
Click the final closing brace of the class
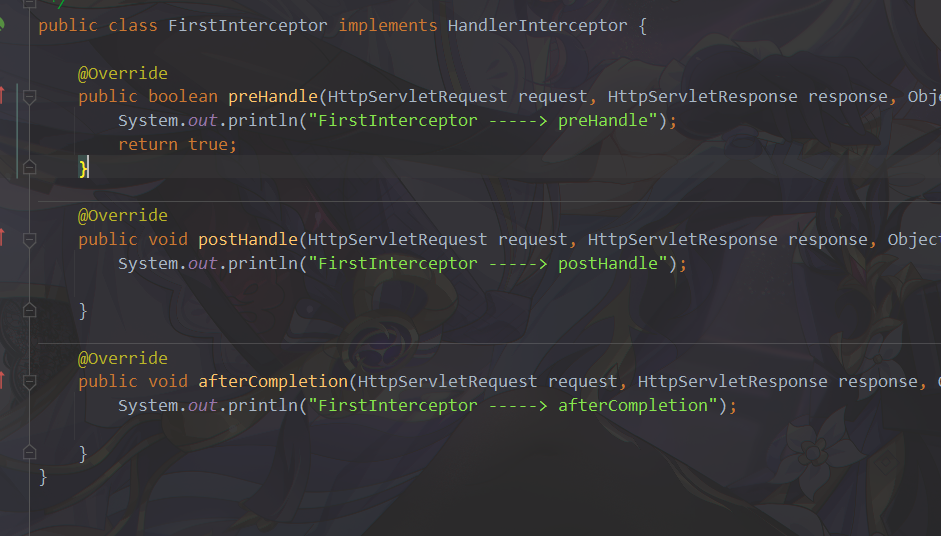[x=43, y=477]
